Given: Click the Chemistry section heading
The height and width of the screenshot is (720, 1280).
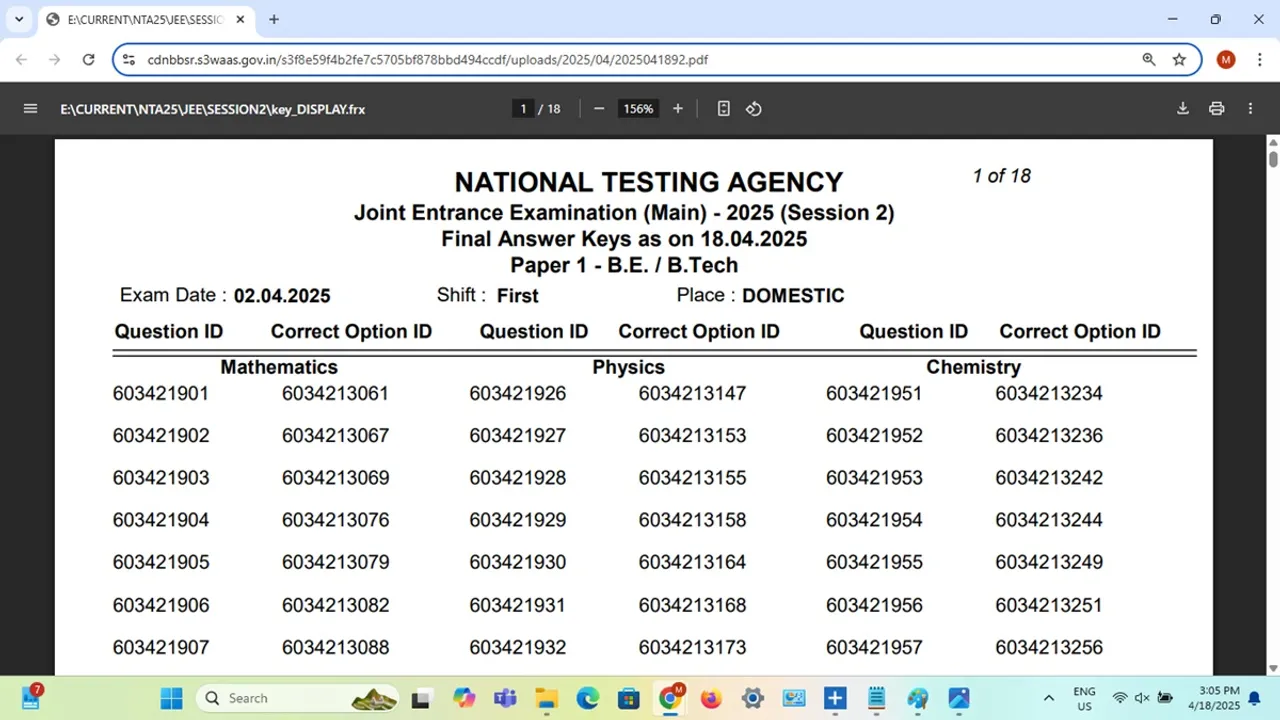Looking at the screenshot, I should pos(973,367).
